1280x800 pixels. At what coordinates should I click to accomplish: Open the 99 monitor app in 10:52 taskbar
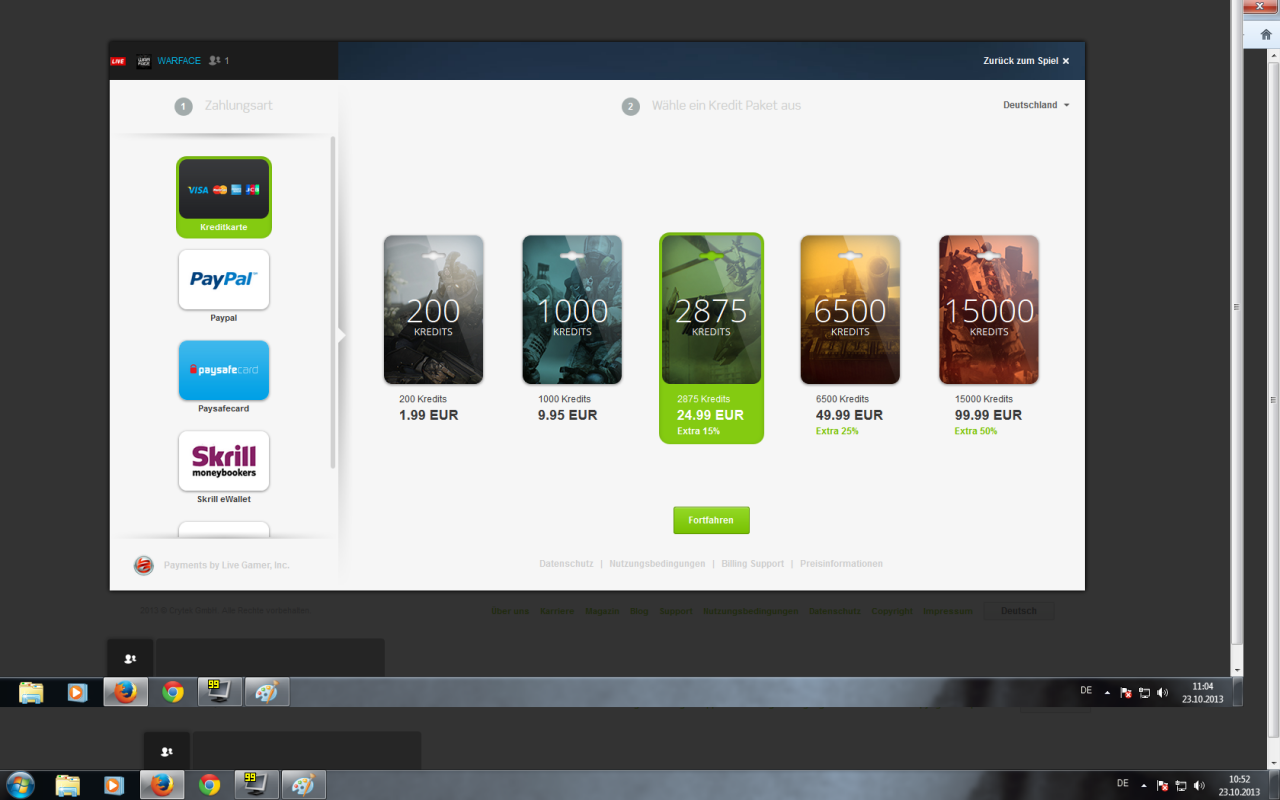pyautogui.click(x=256, y=785)
